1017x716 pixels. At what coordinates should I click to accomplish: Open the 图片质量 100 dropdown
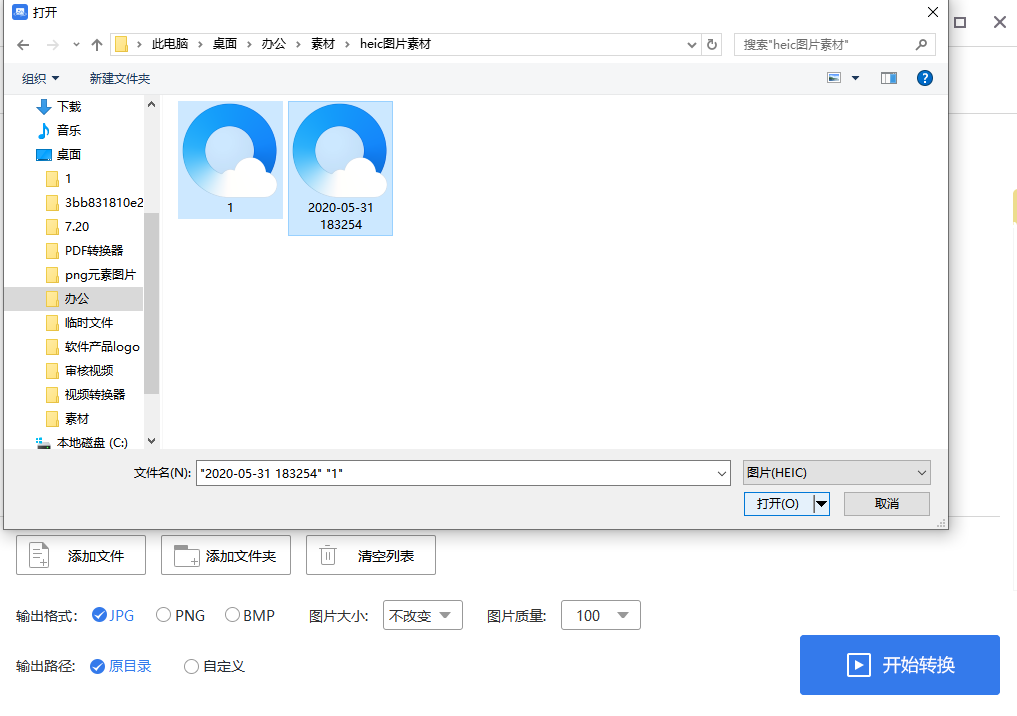pyautogui.click(x=601, y=615)
